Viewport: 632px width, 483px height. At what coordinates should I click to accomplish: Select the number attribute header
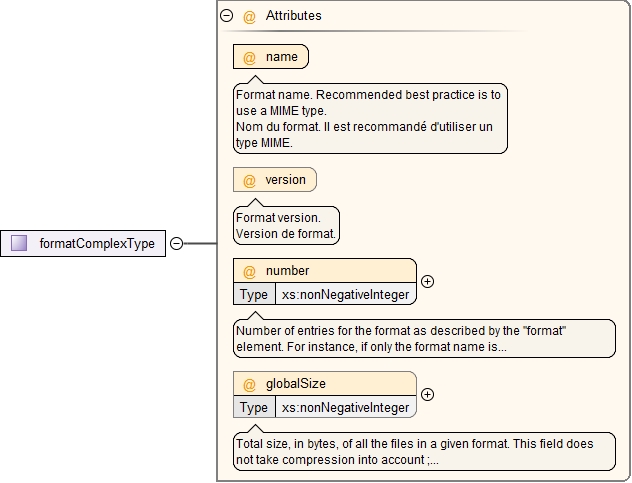tap(325, 271)
